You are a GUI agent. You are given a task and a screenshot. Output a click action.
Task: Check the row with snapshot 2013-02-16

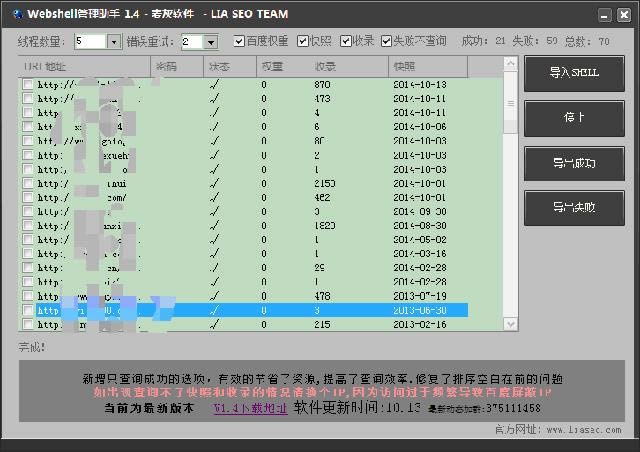(x=28, y=324)
